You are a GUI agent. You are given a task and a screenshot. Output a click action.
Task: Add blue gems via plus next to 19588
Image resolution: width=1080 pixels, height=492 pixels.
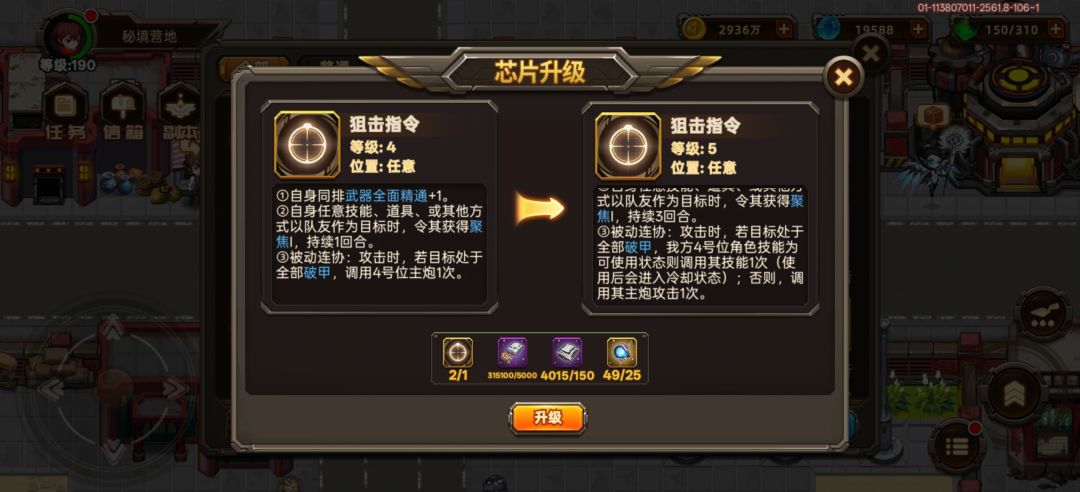pos(918,29)
